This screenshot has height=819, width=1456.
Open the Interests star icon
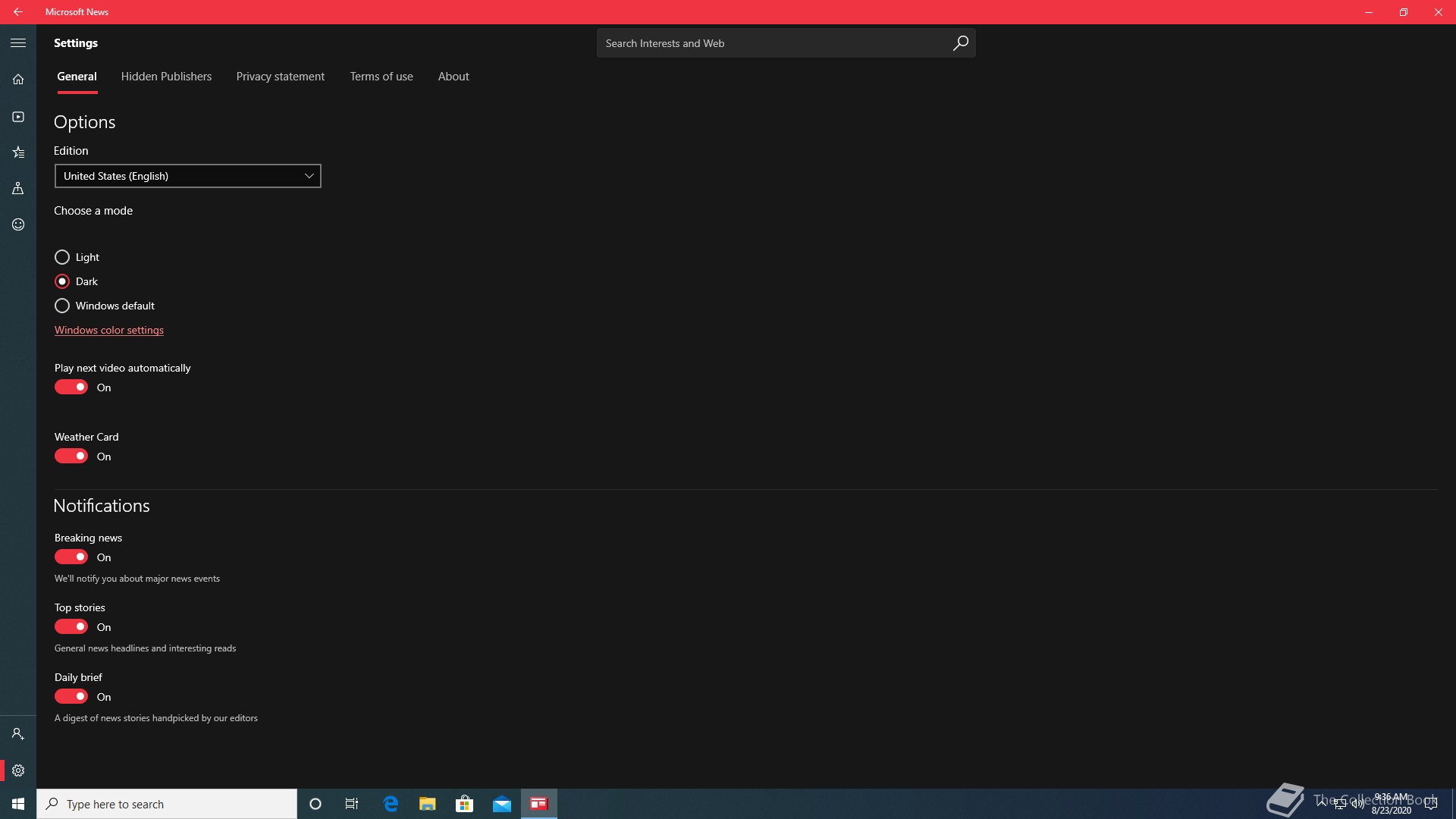[18, 152]
